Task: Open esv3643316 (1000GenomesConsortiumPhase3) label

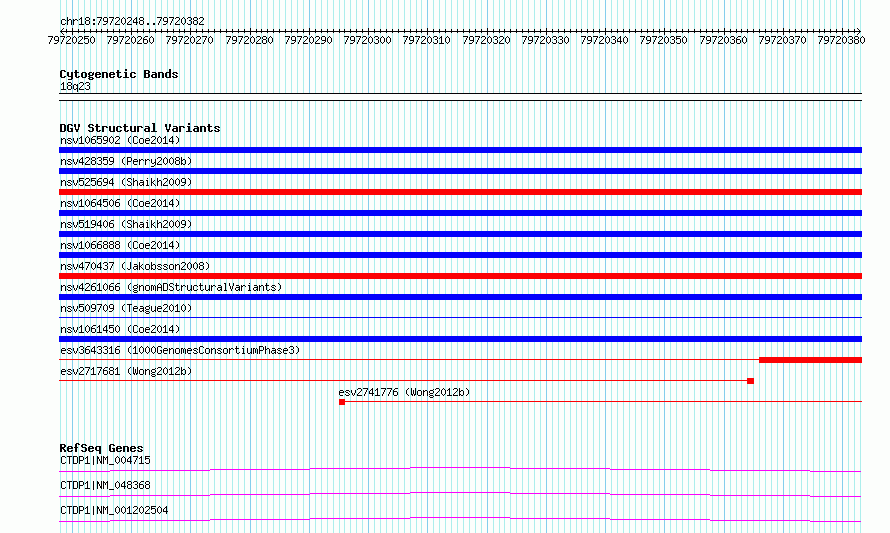Action: (180, 350)
